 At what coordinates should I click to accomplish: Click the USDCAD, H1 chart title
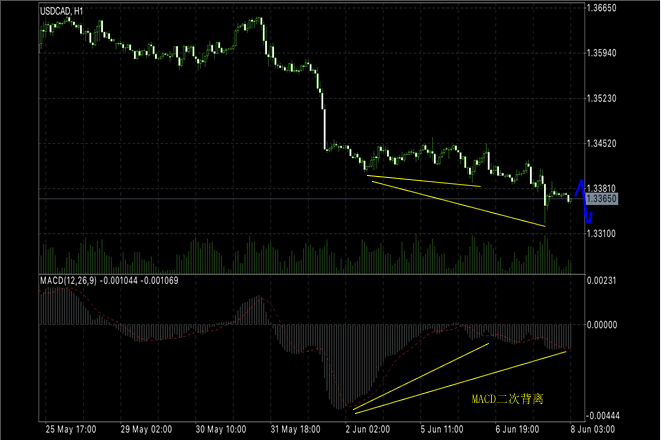62,11
